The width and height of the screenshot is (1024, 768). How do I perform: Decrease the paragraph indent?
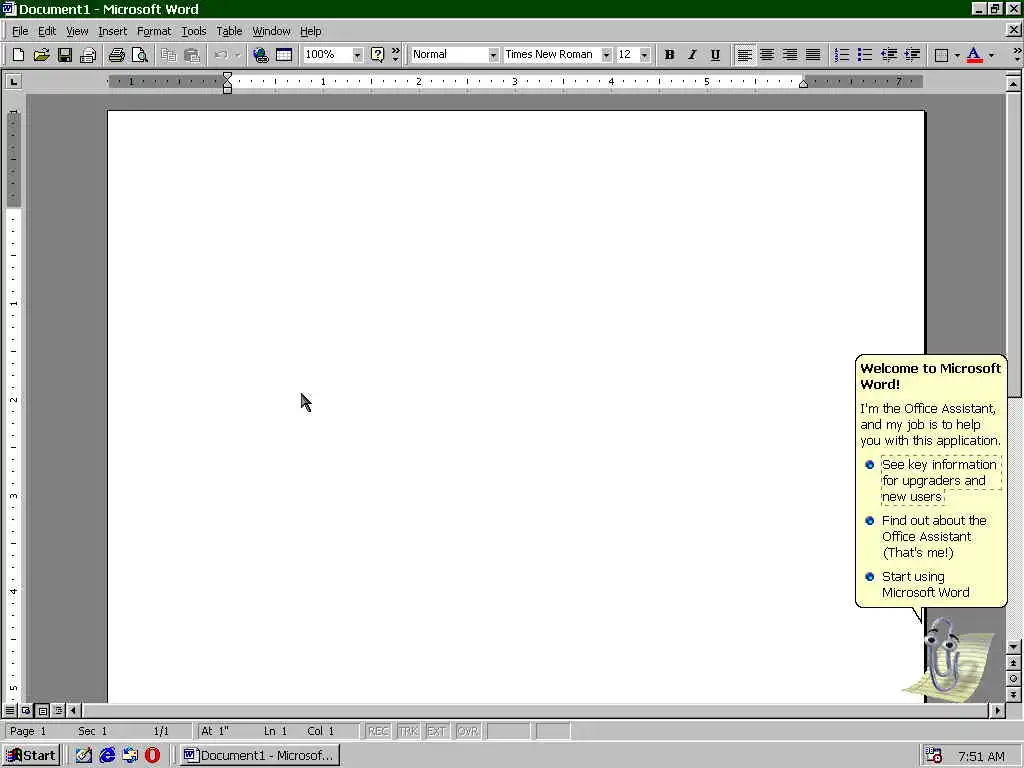[x=889, y=55]
